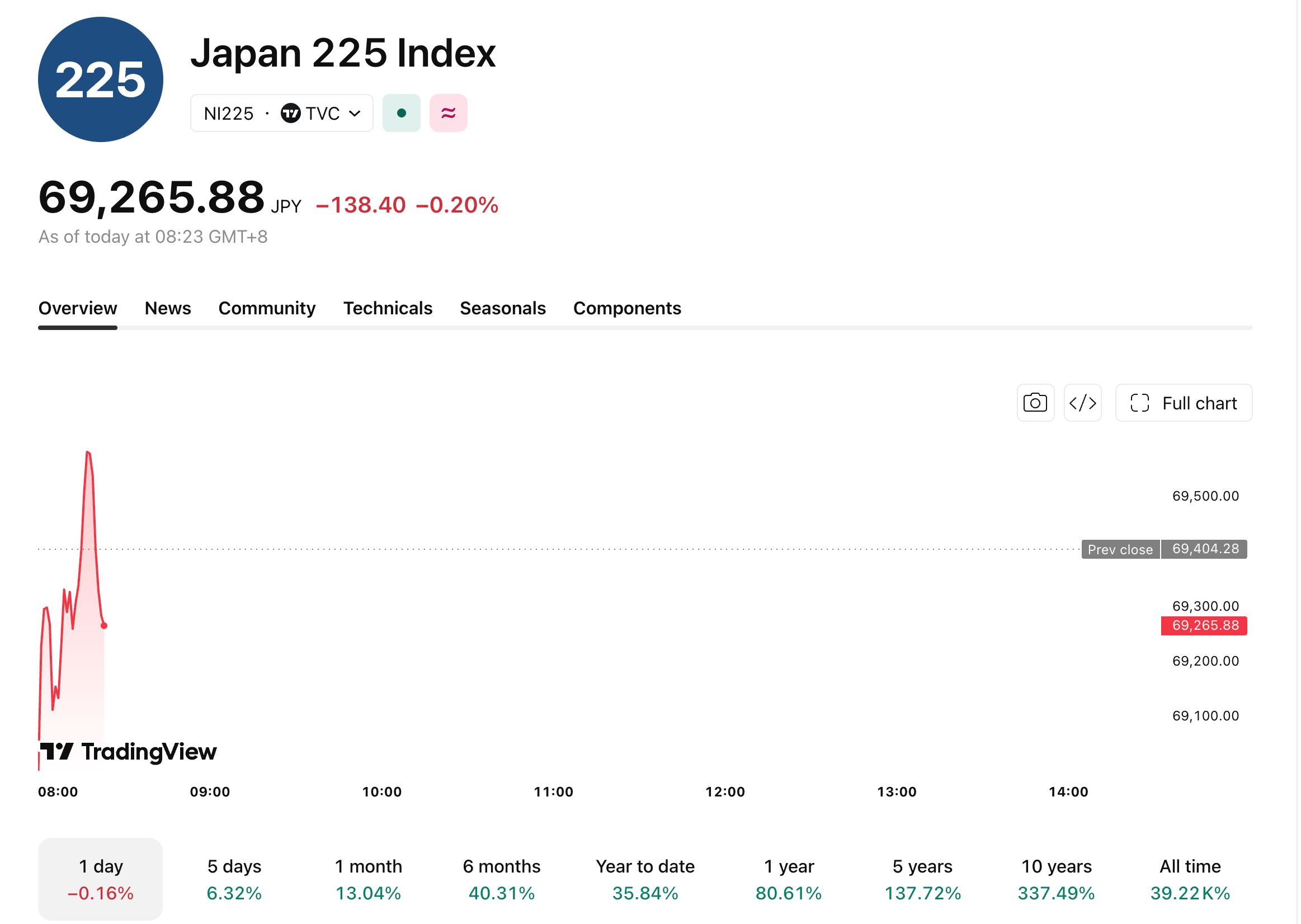Select the 5 years range
Screen dimensions: 1301x924
pyautogui.click(x=923, y=880)
